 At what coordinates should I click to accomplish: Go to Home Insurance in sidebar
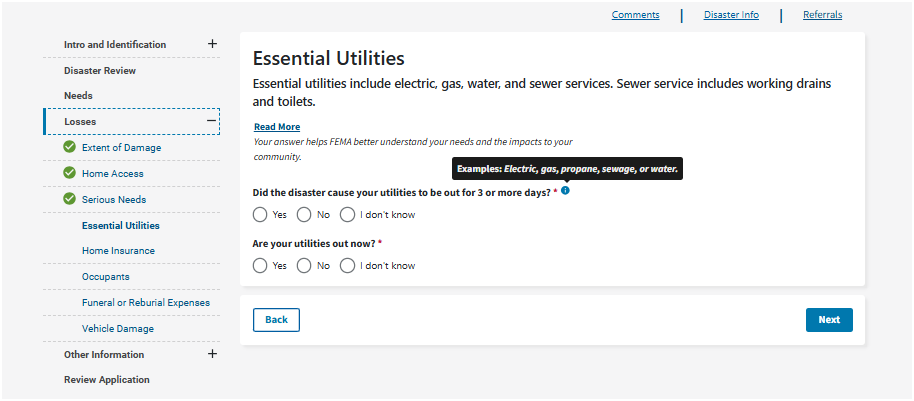click(x=117, y=250)
